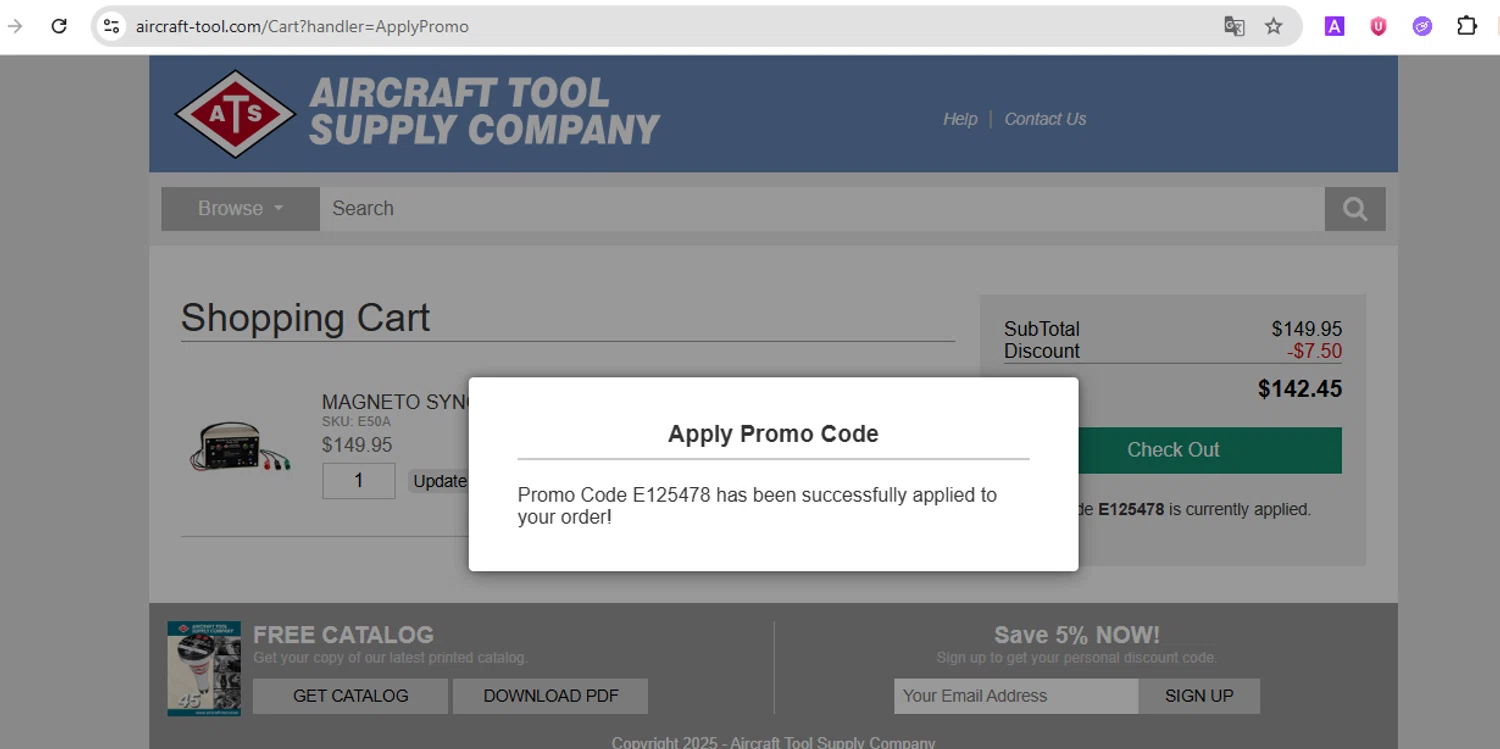The height and width of the screenshot is (749, 1500).
Task: Click the Apply Promo Code dialog heading
Action: 773,434
